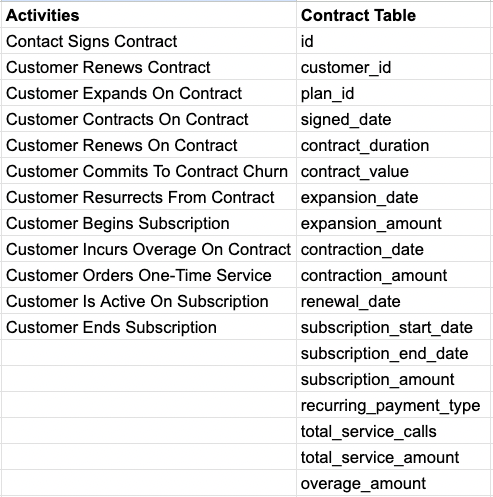The width and height of the screenshot is (493, 497).
Task: Click the Customer Expands On Contract cell
Action: 149,93
